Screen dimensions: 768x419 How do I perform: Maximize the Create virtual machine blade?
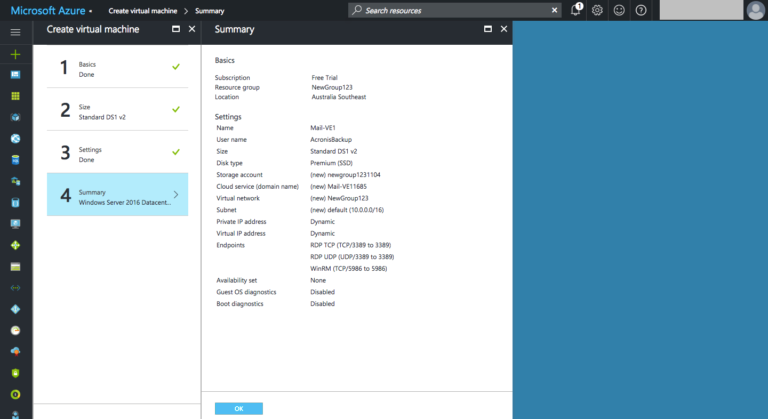(x=176, y=29)
